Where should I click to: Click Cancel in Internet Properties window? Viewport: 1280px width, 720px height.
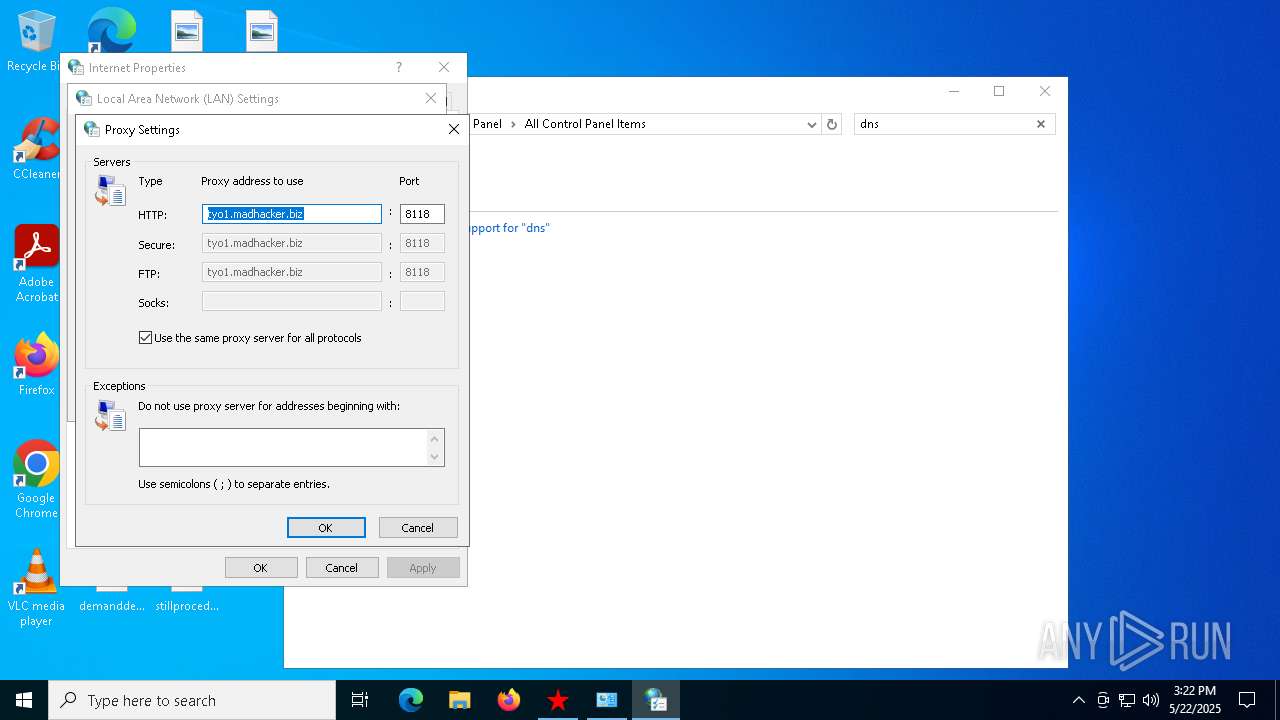341,567
